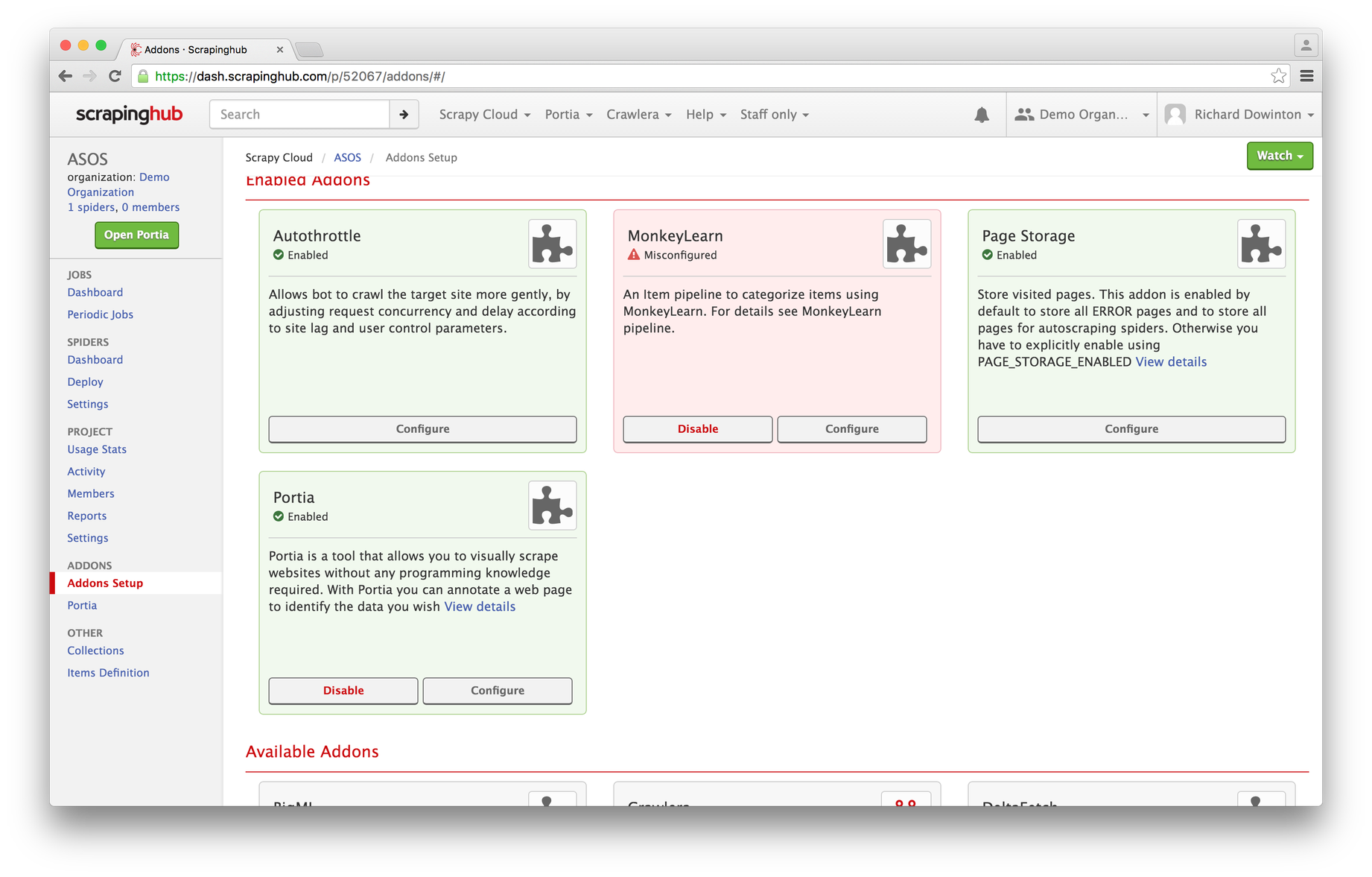The height and width of the screenshot is (877, 1372).
Task: Expand the Portia navbar dropdown
Action: click(568, 115)
